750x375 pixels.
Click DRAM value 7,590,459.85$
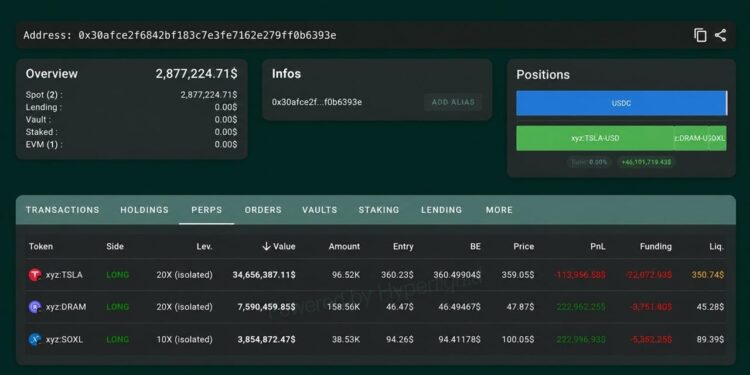[x=266, y=307]
